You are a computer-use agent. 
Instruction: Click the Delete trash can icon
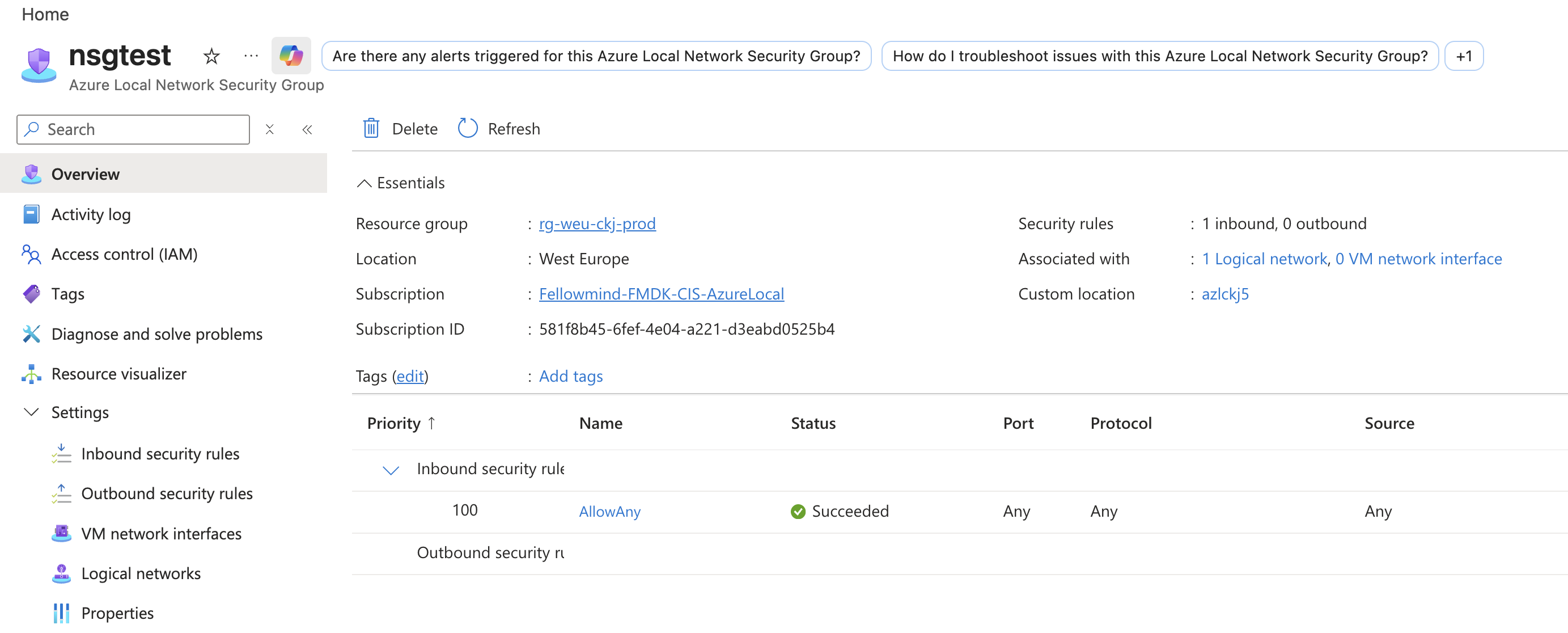coord(371,129)
